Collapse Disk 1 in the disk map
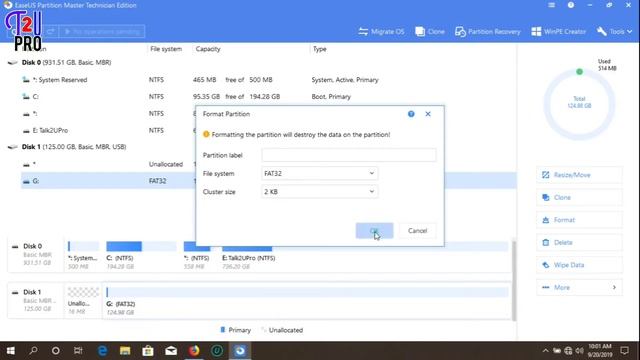The image size is (640, 360). point(15,292)
